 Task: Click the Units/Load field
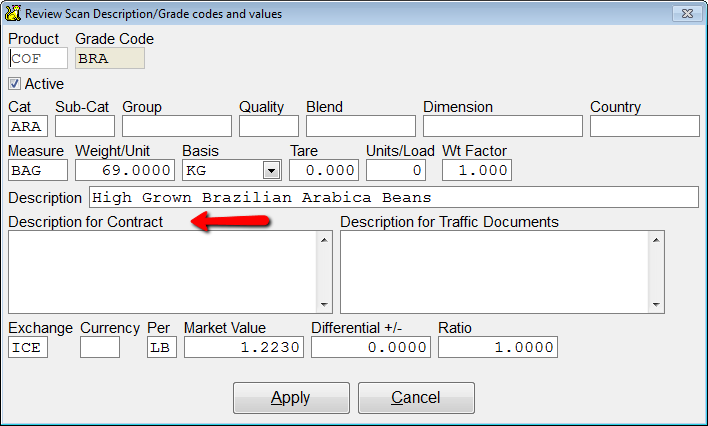396,170
